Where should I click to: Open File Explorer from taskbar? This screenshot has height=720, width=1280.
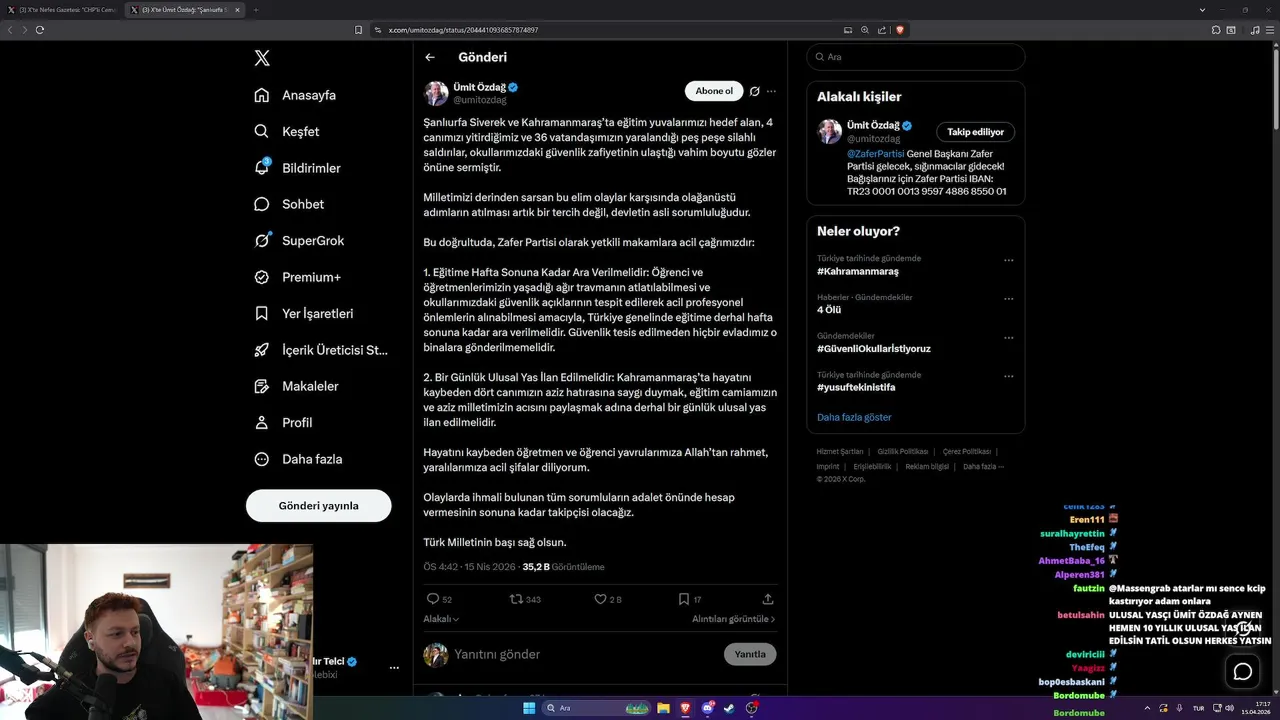pos(663,708)
